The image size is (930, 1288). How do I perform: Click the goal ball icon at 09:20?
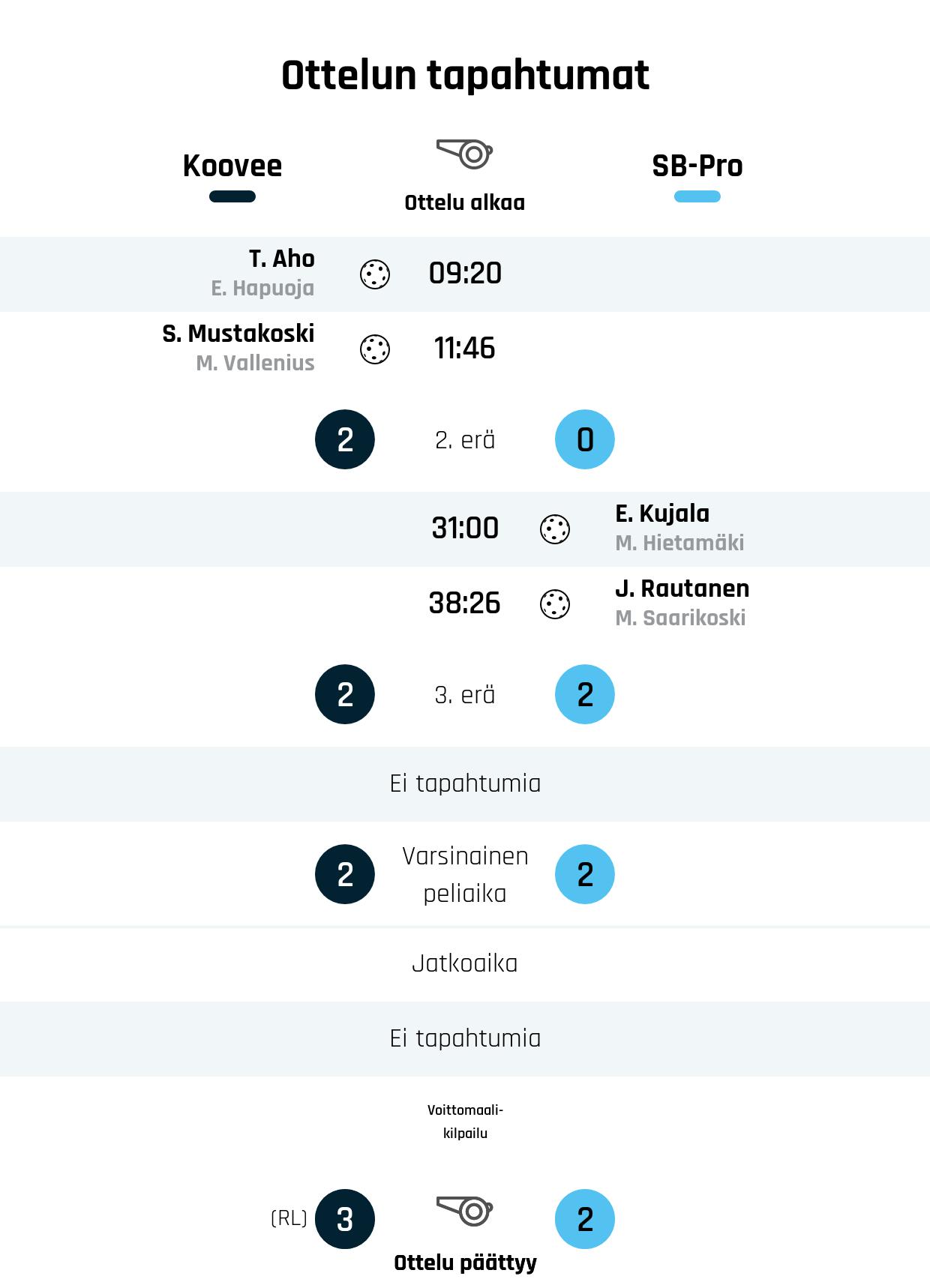tap(375, 274)
